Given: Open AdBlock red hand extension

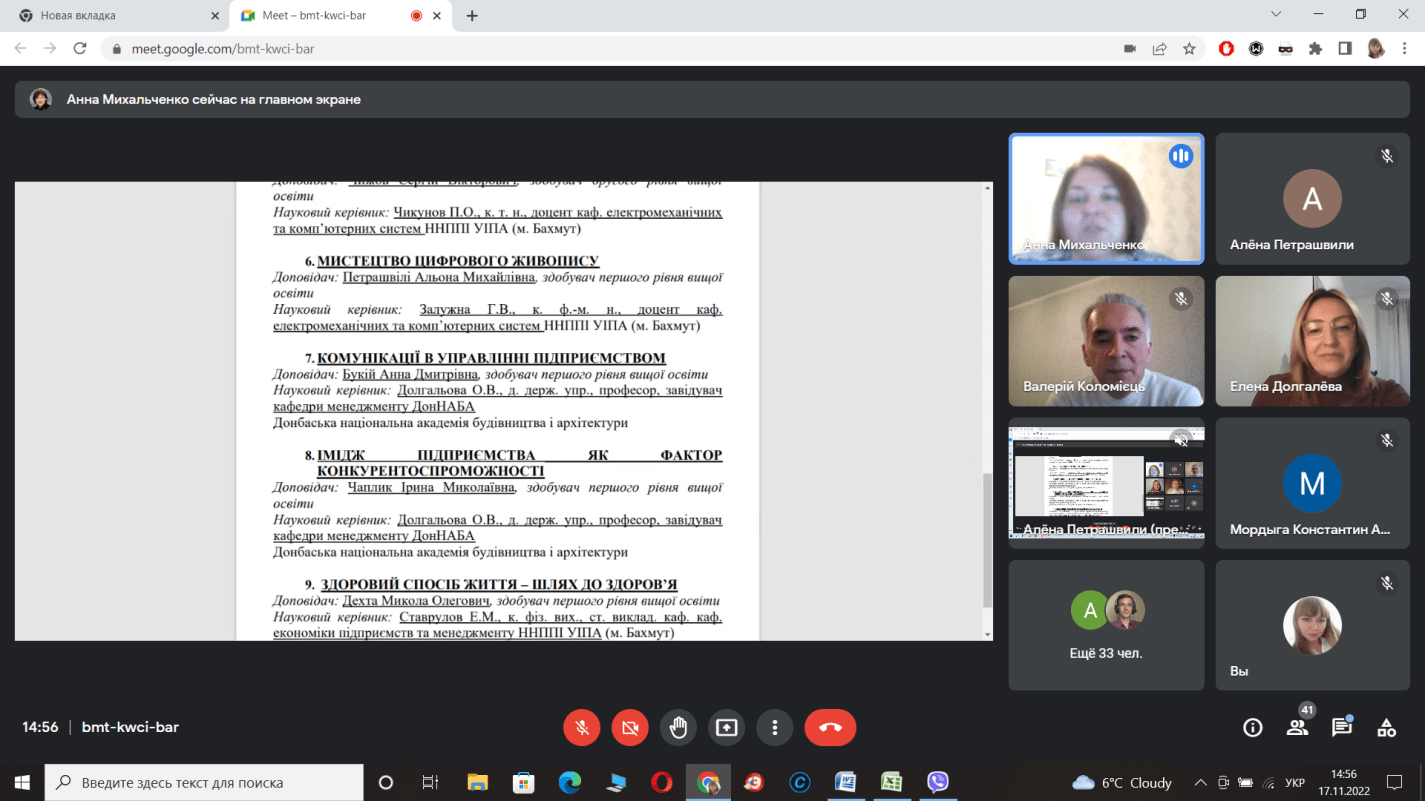Looking at the screenshot, I should 1226,48.
